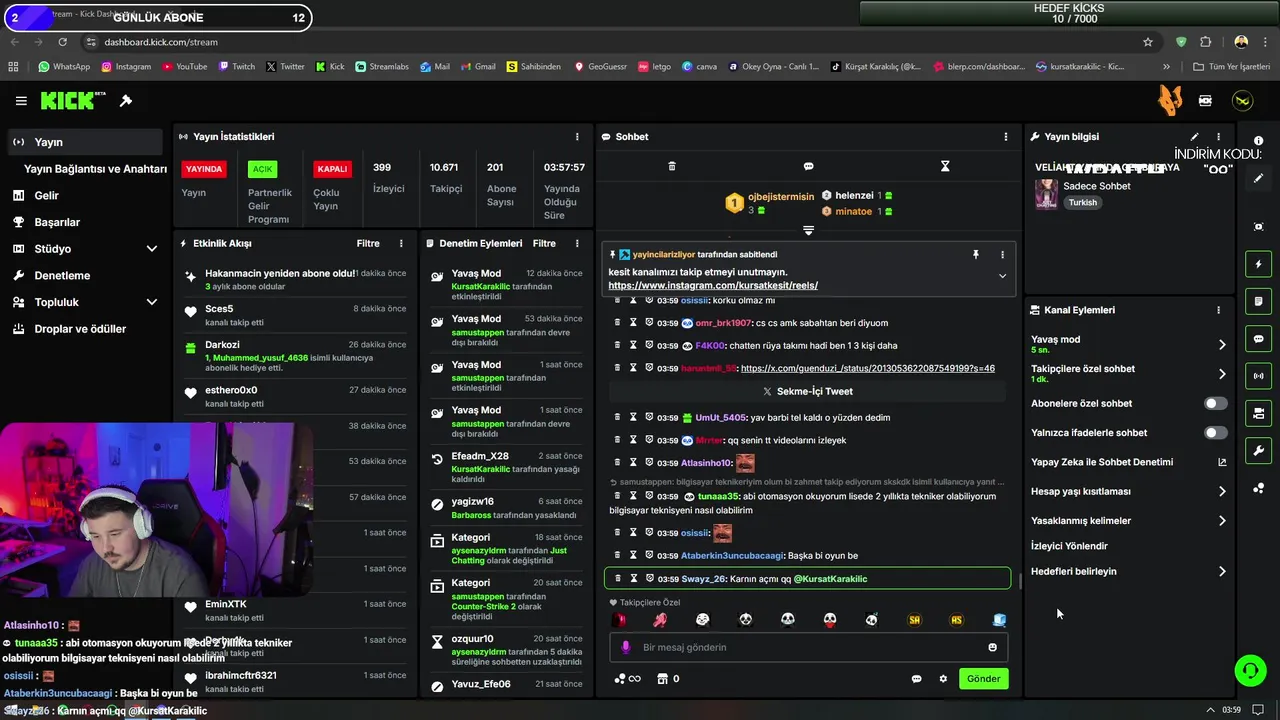
Task: Click the hammer icon next to KICK logo
Action: click(x=126, y=101)
